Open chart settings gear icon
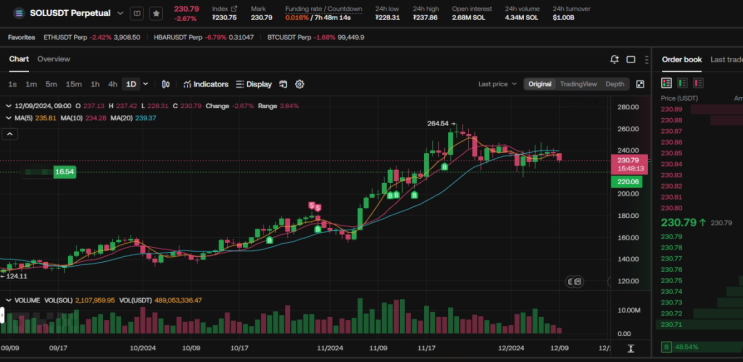 pyautogui.click(x=299, y=84)
